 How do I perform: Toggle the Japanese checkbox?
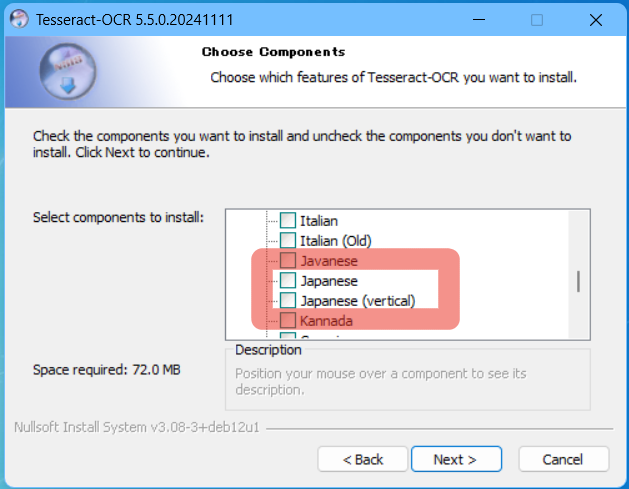288,281
